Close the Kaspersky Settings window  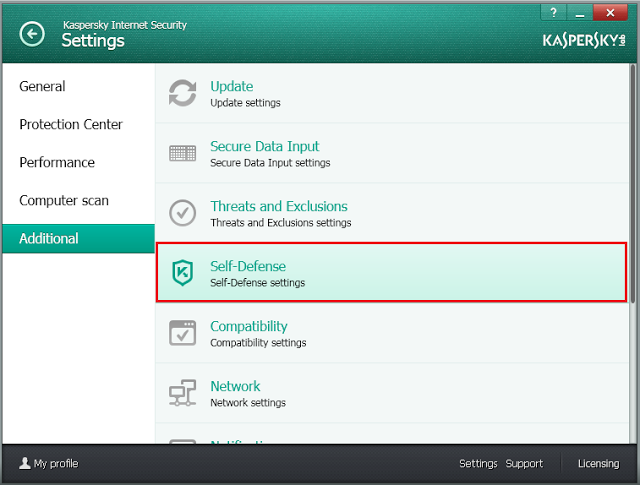(x=610, y=13)
